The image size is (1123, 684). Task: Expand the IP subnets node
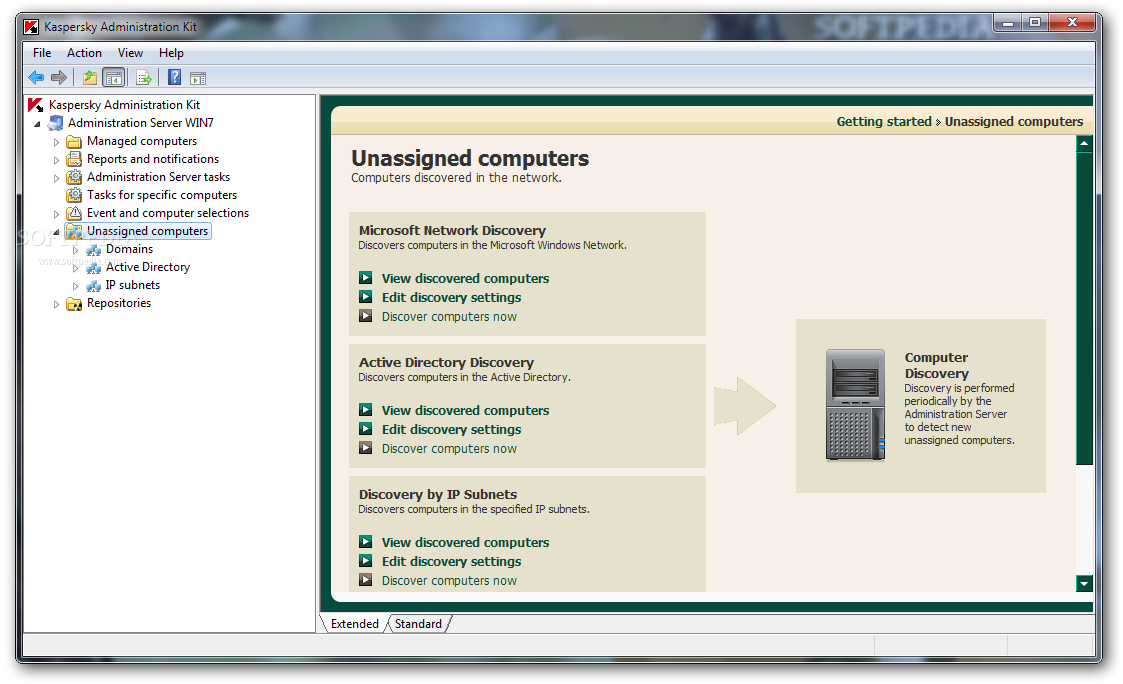click(x=75, y=286)
